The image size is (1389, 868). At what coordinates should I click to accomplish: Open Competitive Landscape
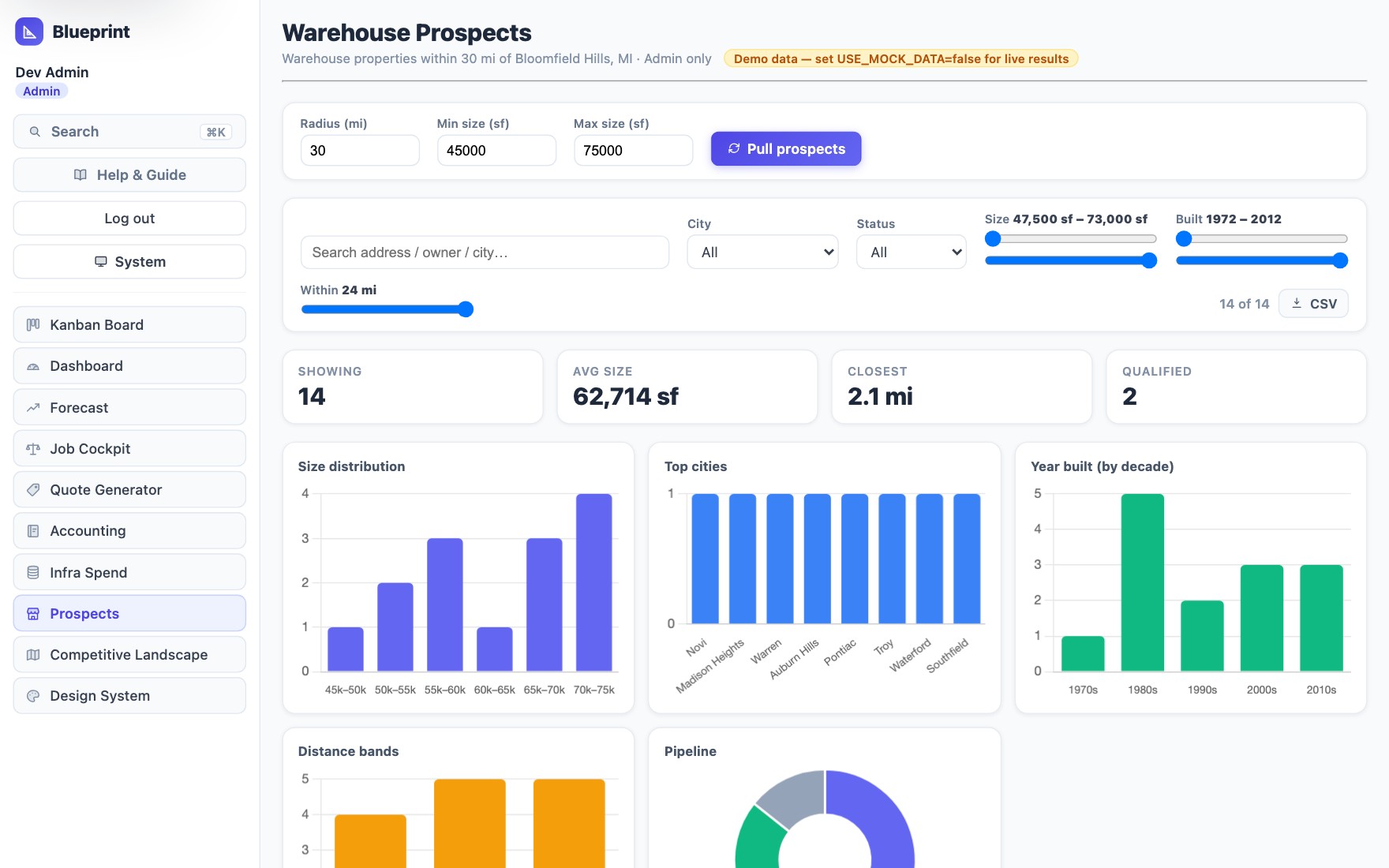tap(129, 655)
